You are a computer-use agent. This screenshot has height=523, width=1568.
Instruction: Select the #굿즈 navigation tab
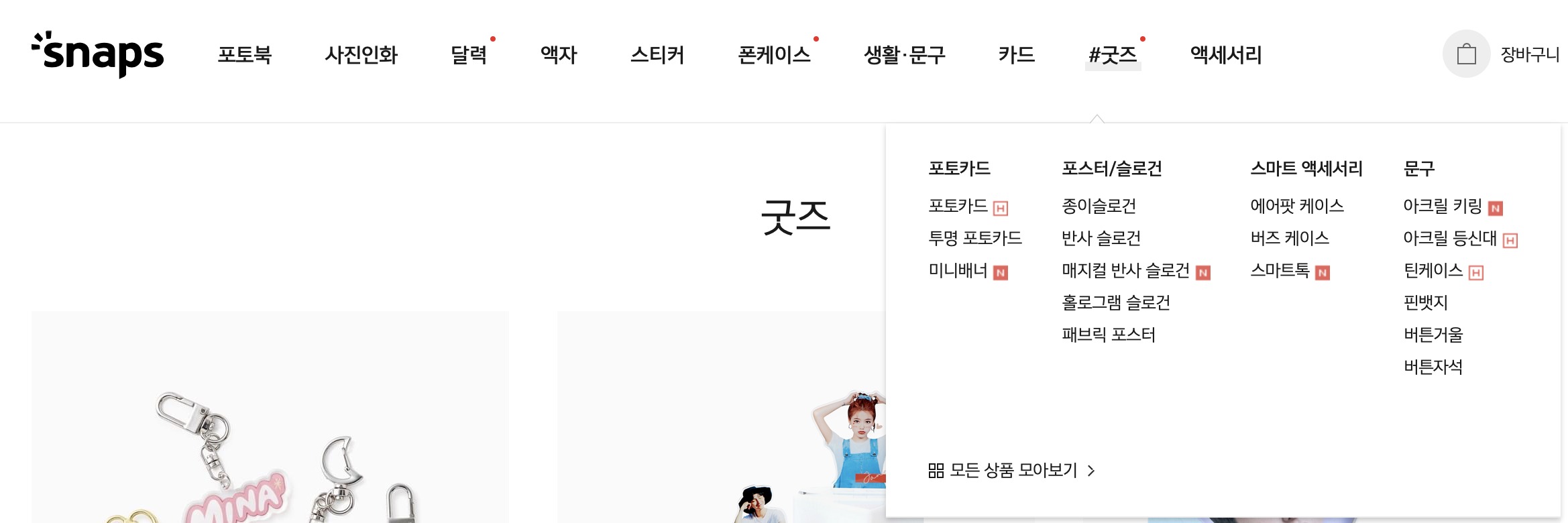pos(1113,54)
